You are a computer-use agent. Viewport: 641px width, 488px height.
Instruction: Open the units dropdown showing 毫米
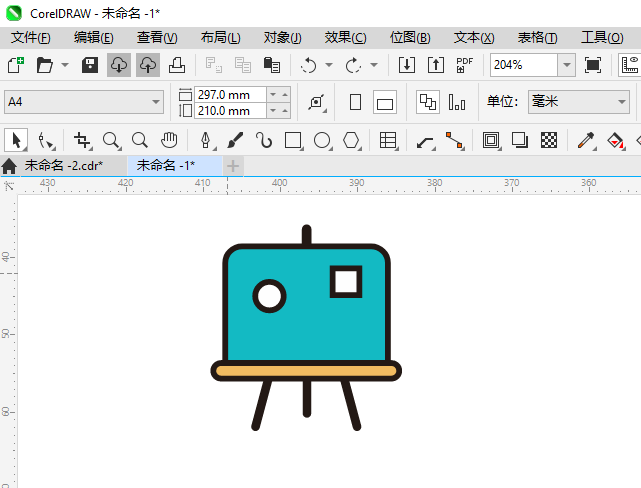tap(578, 102)
